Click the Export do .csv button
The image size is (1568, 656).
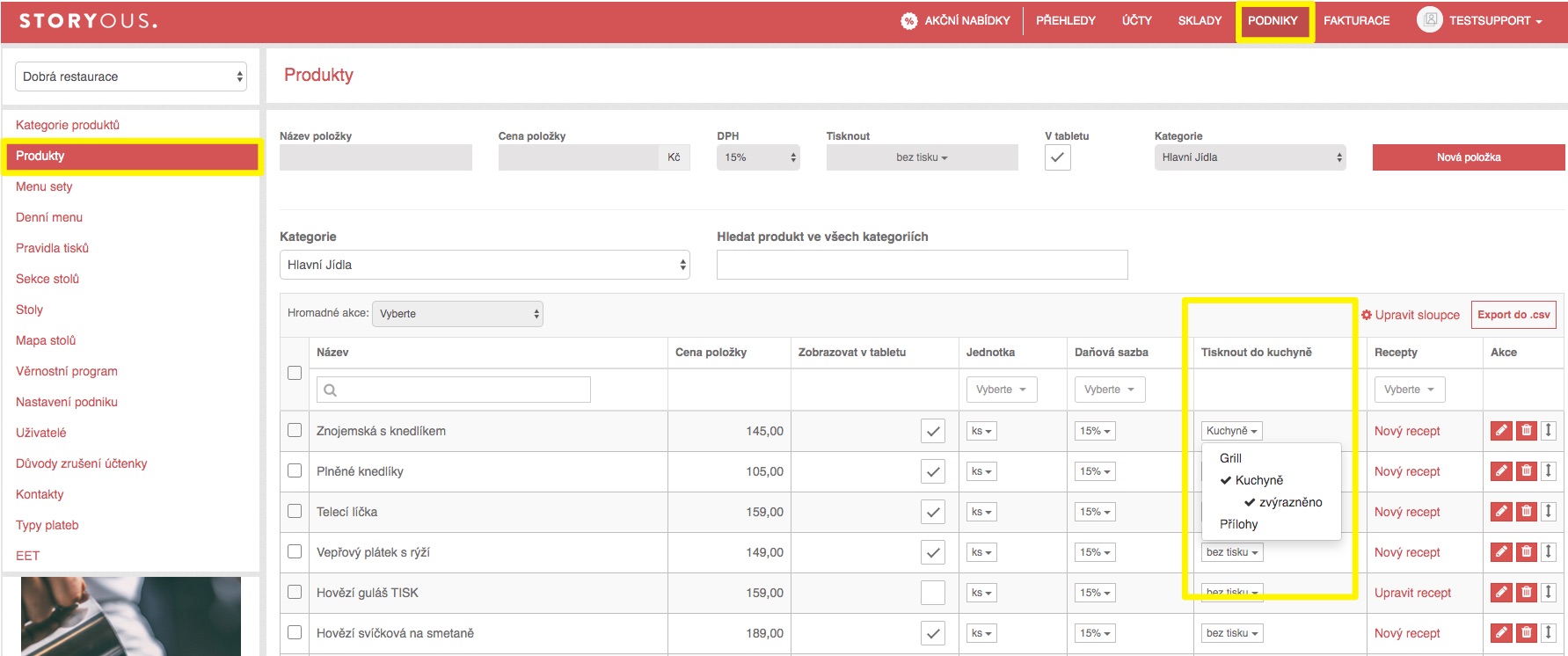(x=1513, y=315)
